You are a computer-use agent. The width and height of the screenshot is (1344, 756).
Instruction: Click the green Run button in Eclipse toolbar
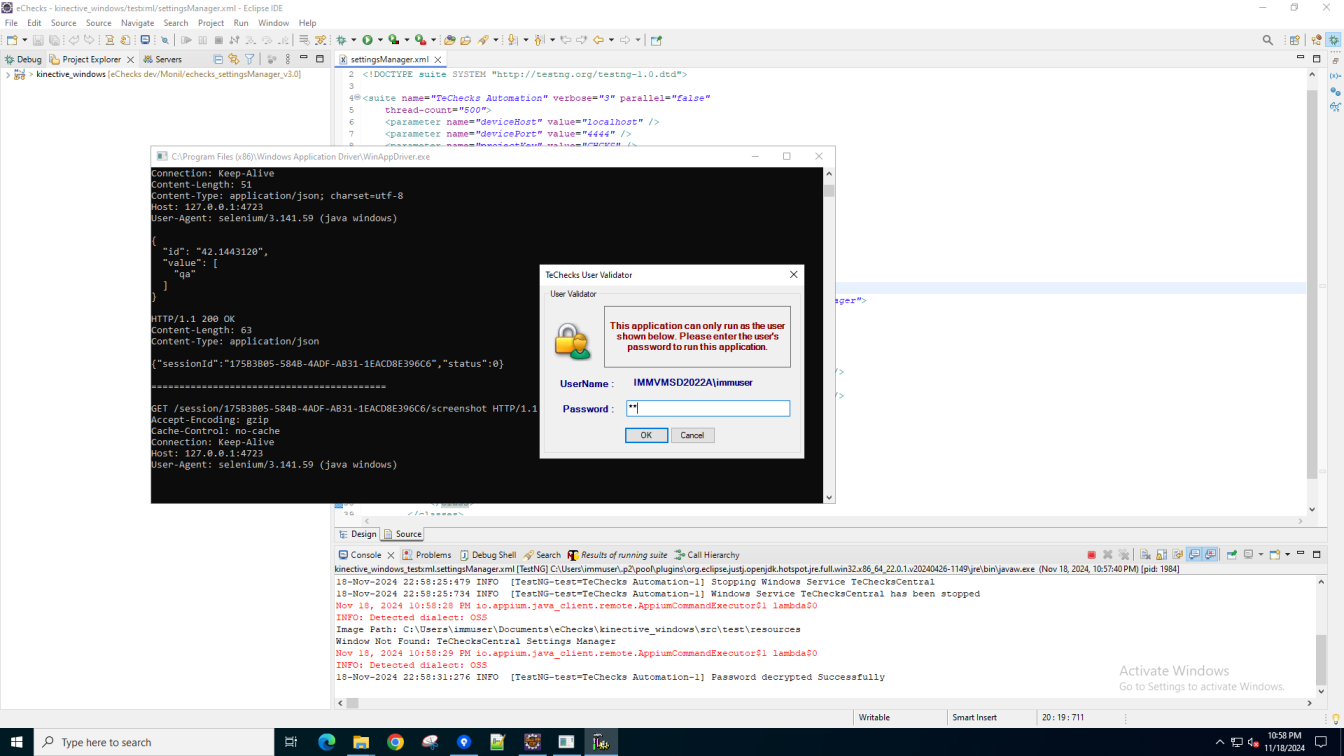pyautogui.click(x=367, y=40)
